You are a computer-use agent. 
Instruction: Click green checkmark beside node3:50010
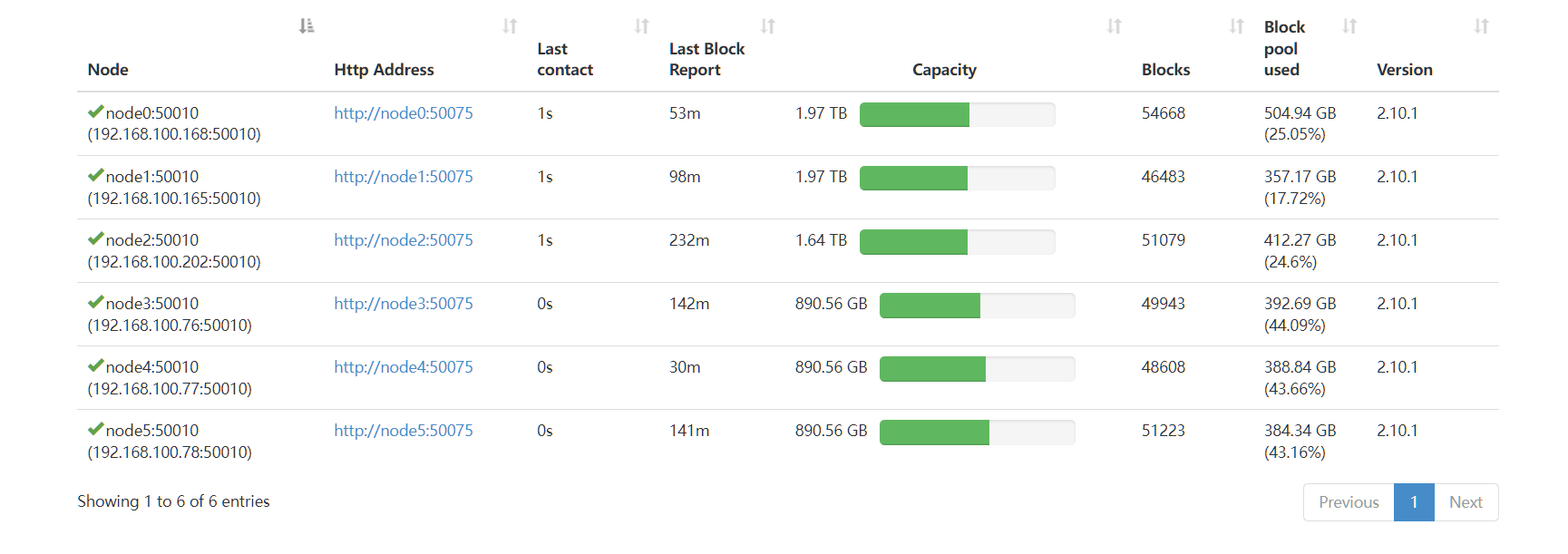[95, 303]
